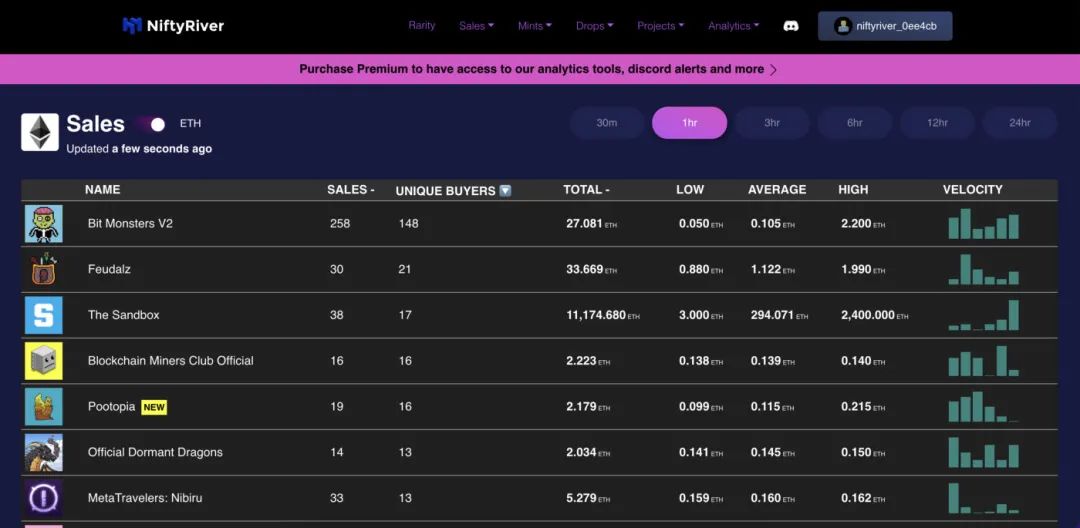Toggle the ETH currency switch

pos(150,124)
